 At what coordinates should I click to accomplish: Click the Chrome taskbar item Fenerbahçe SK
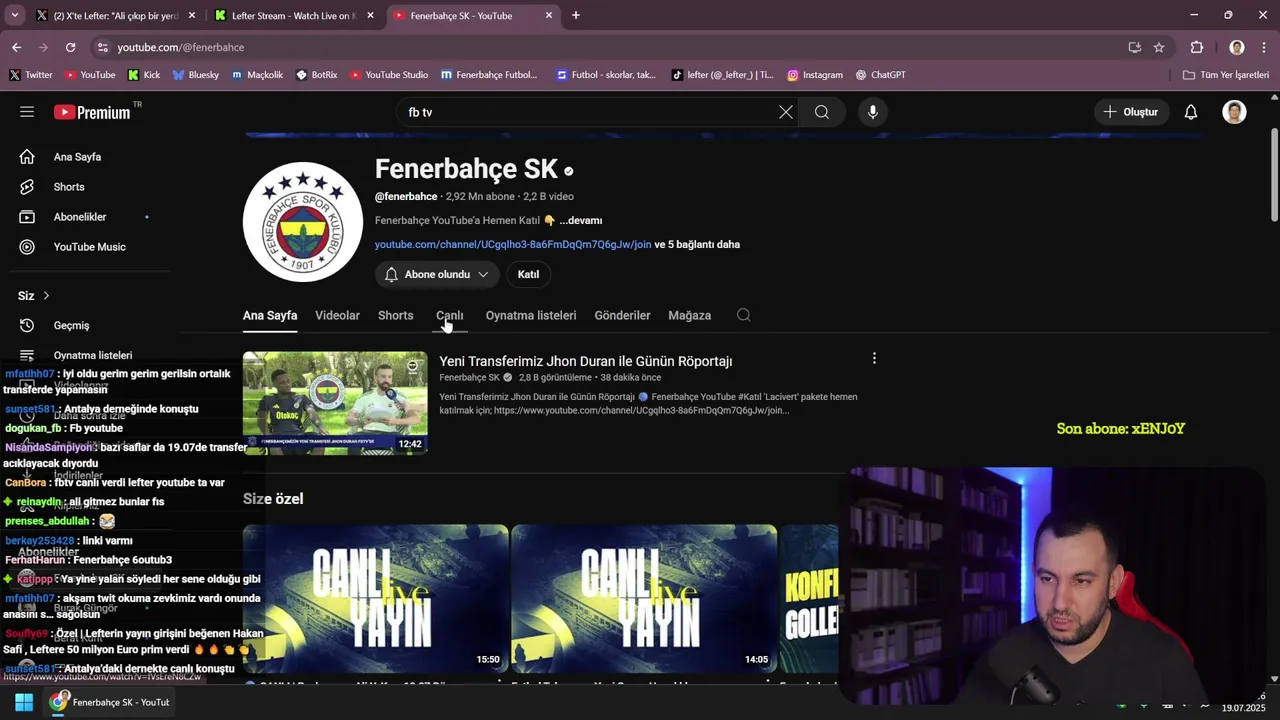(111, 702)
